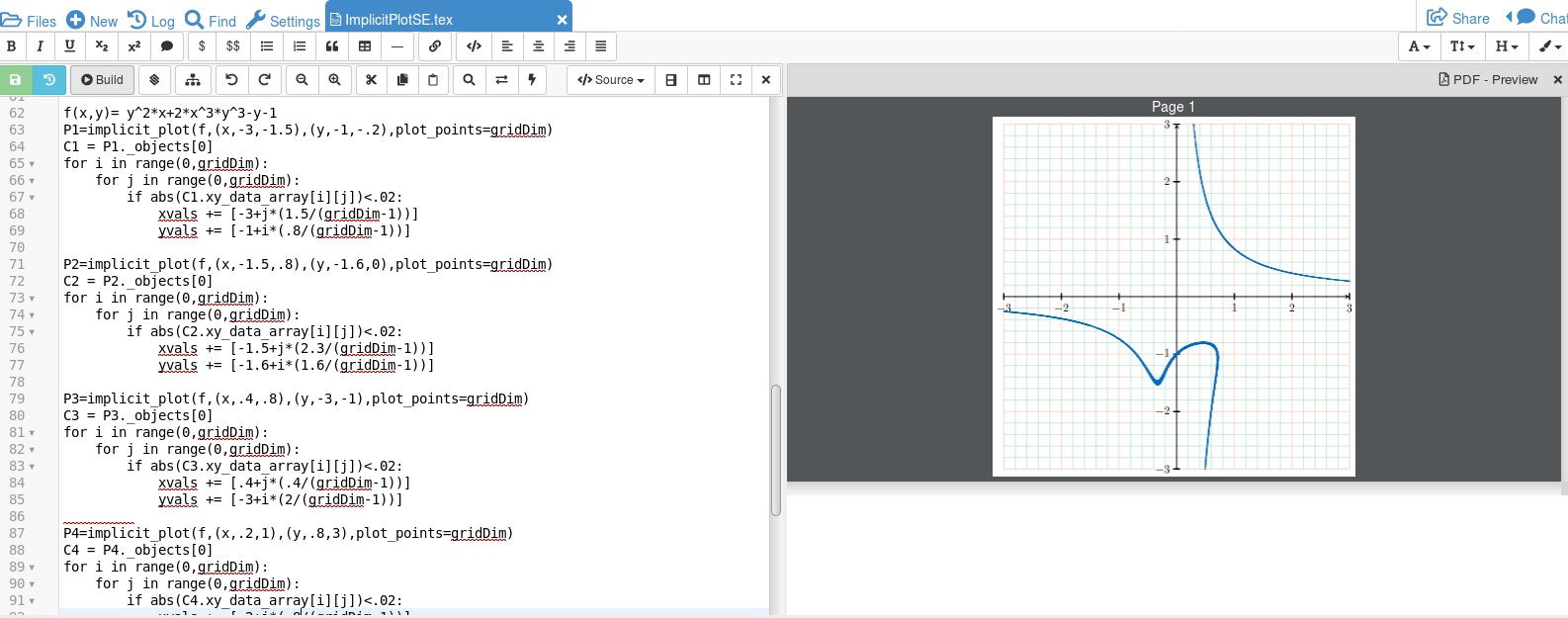1568x618 pixels.
Task: Apply bold formatting
Action: click(11, 45)
